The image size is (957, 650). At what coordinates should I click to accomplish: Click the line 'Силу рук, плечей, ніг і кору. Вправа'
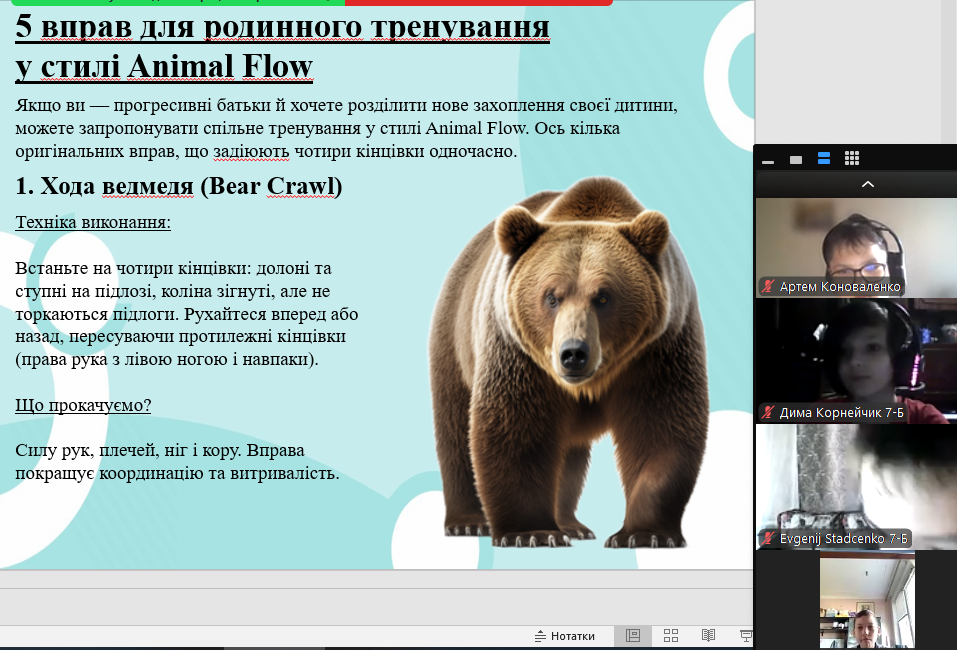159,450
